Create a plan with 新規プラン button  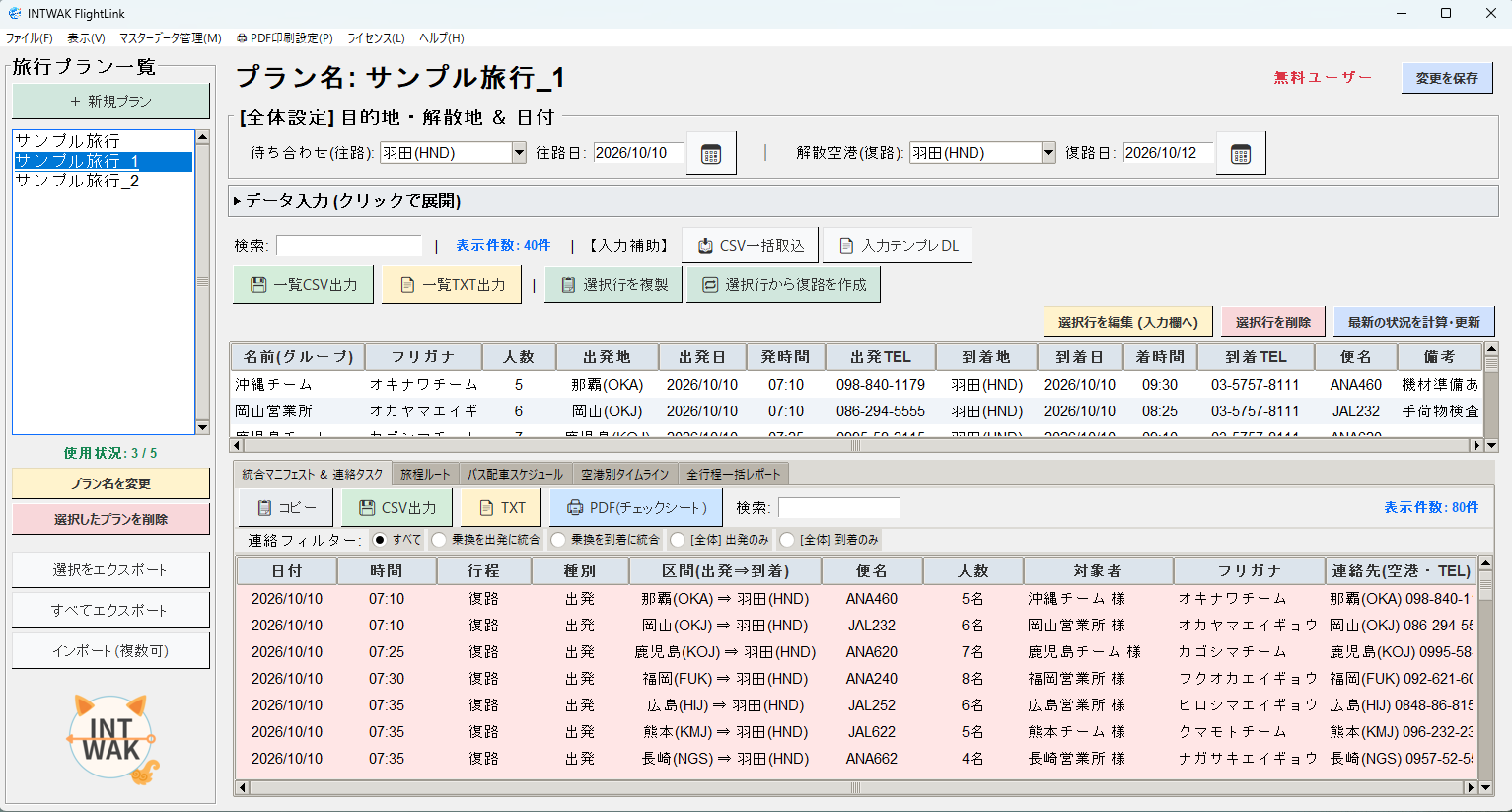pos(110,102)
